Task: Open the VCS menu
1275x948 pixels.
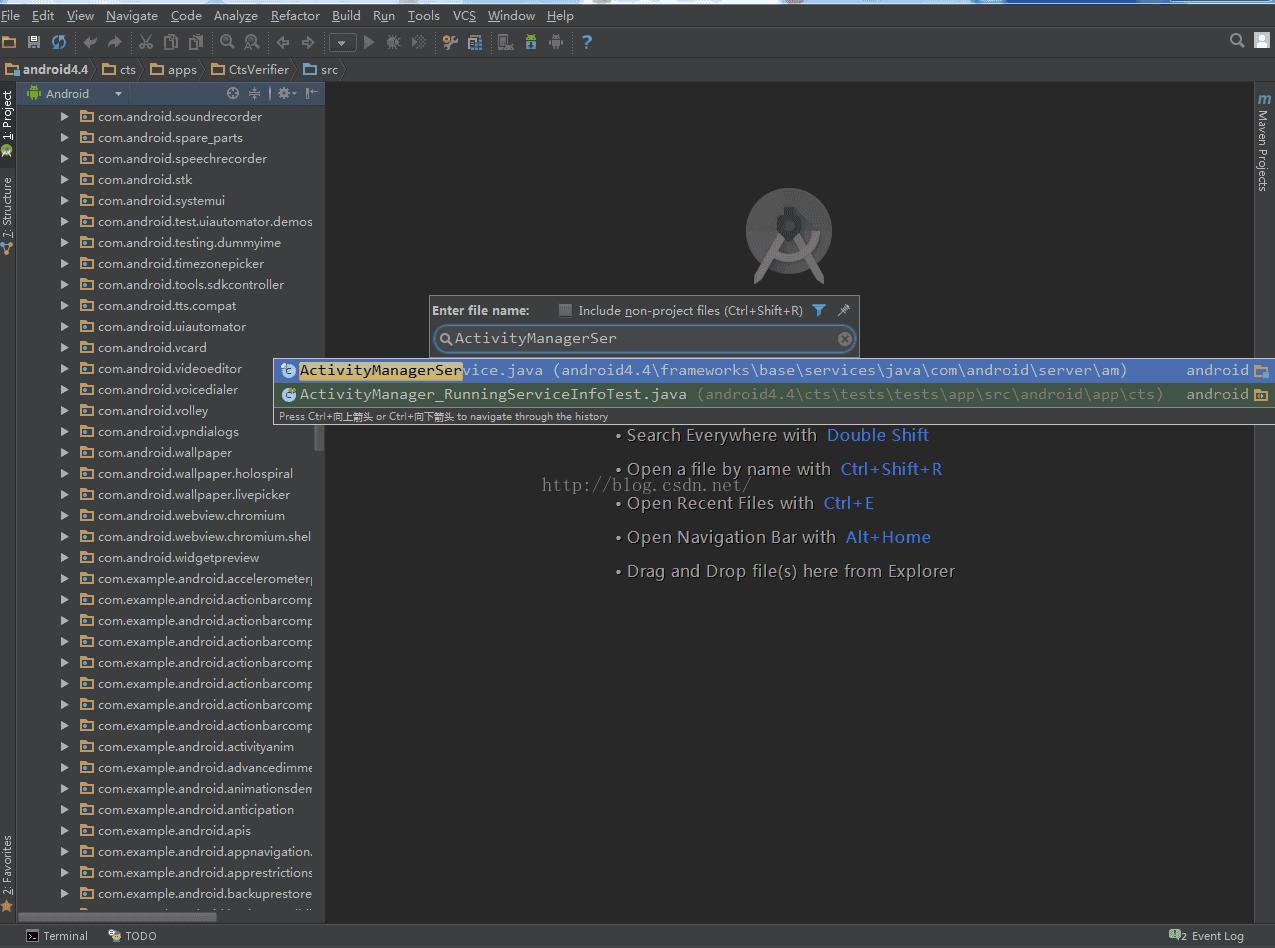Action: coord(464,15)
